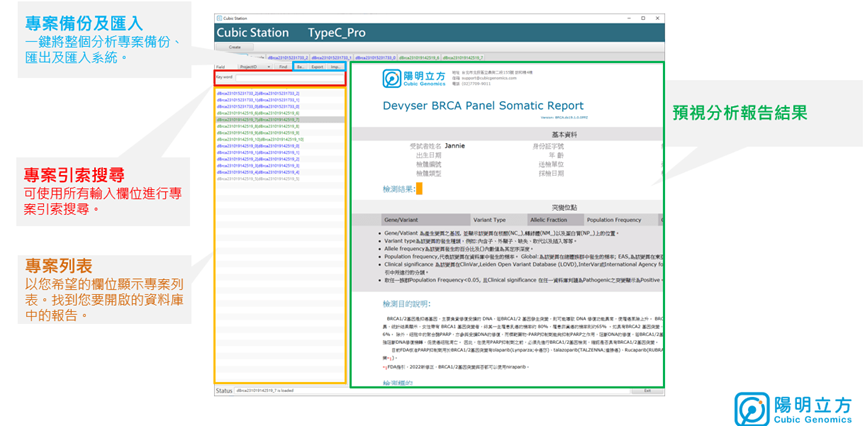
Task: Open the ProjectID field dropdown
Action: [251, 66]
